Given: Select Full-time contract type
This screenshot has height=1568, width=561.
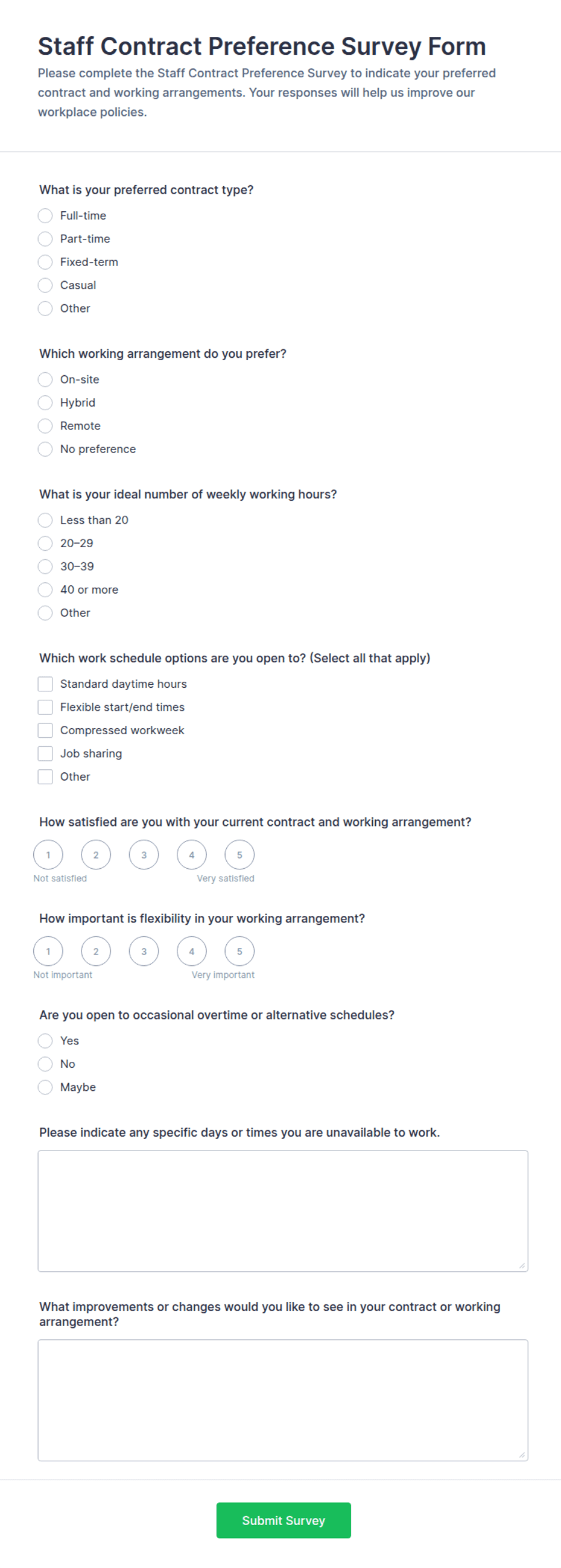Looking at the screenshot, I should point(45,215).
